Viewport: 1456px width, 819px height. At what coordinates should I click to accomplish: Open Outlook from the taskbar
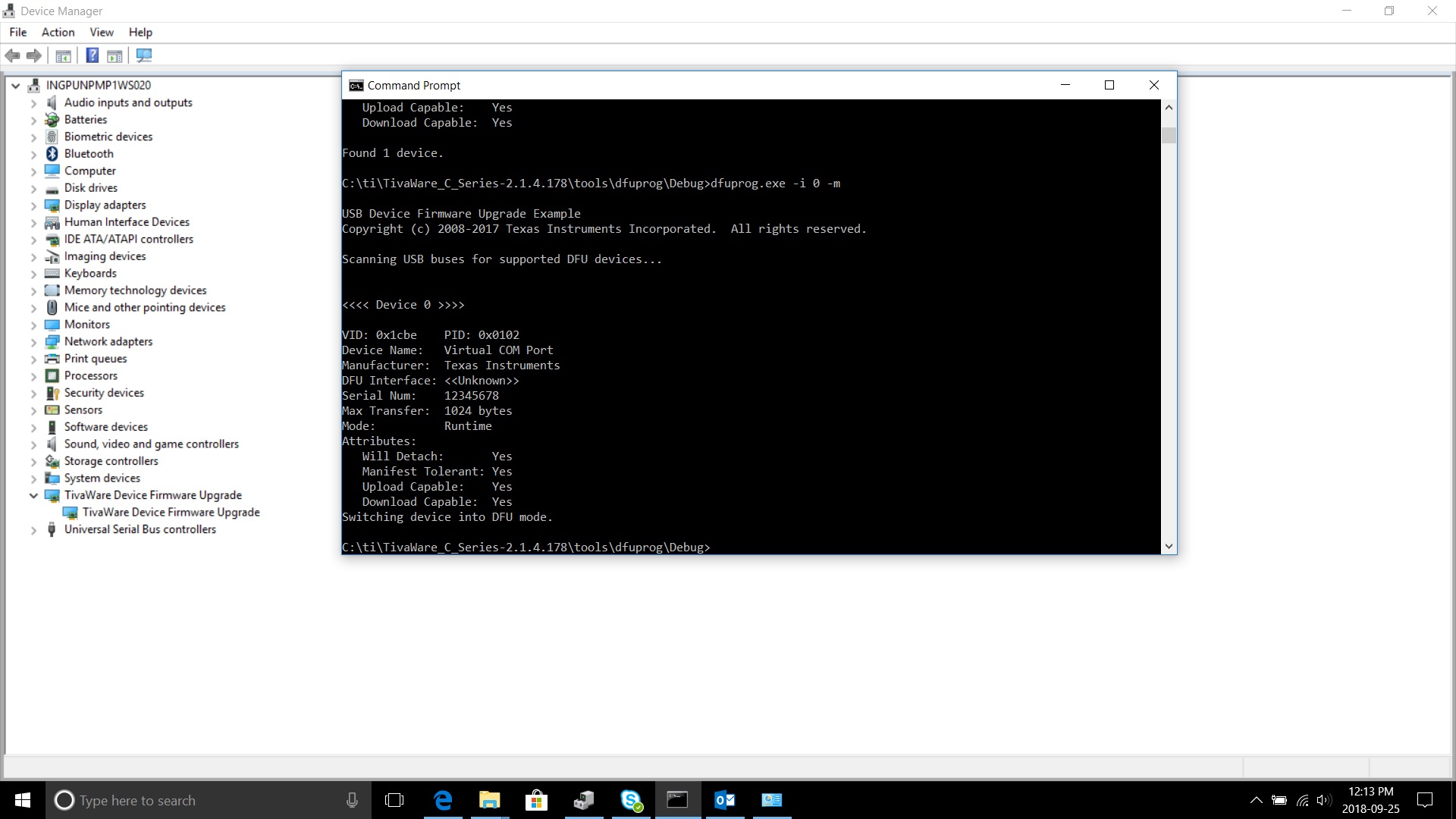tap(725, 800)
